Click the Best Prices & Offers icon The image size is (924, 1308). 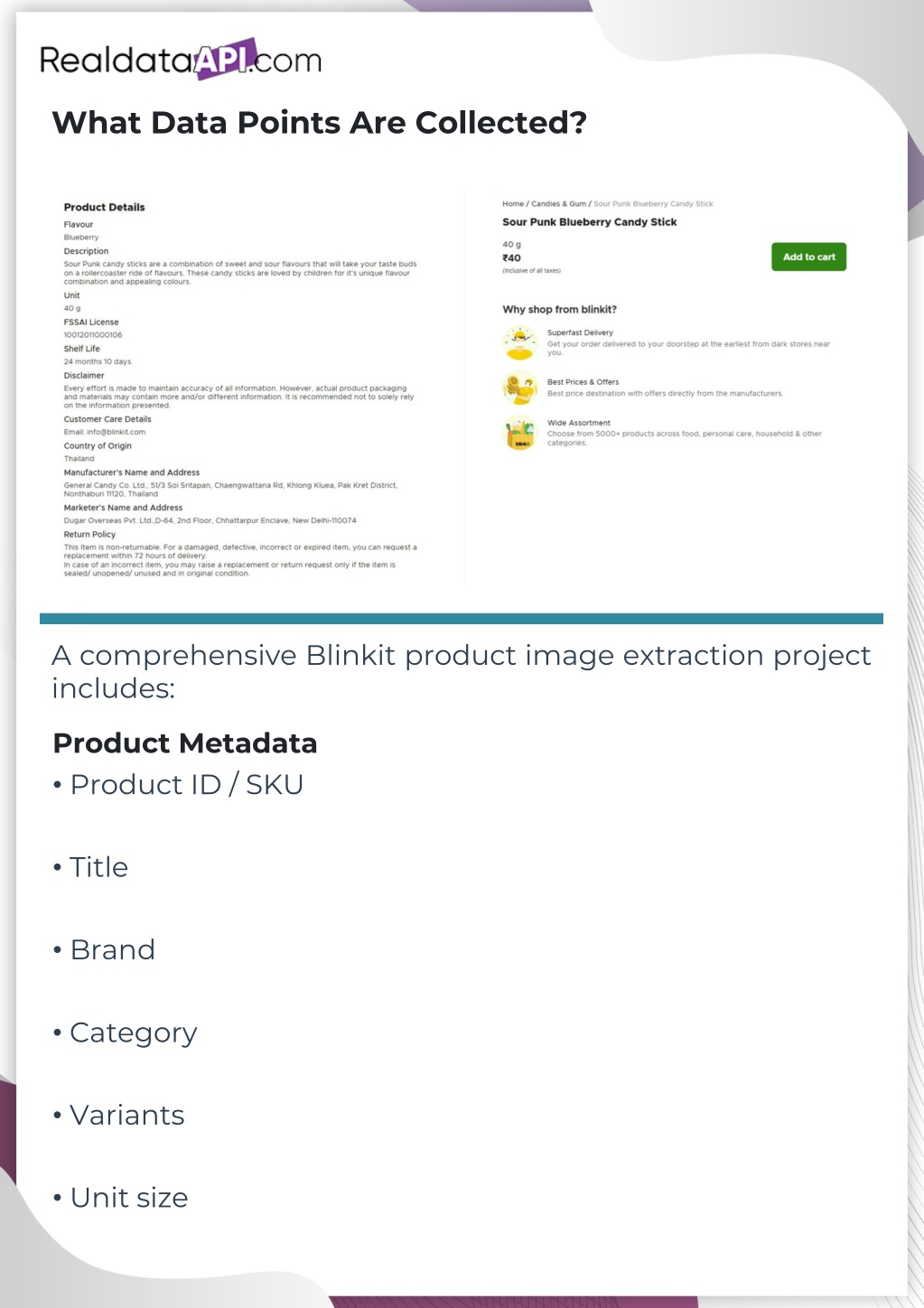(519, 388)
